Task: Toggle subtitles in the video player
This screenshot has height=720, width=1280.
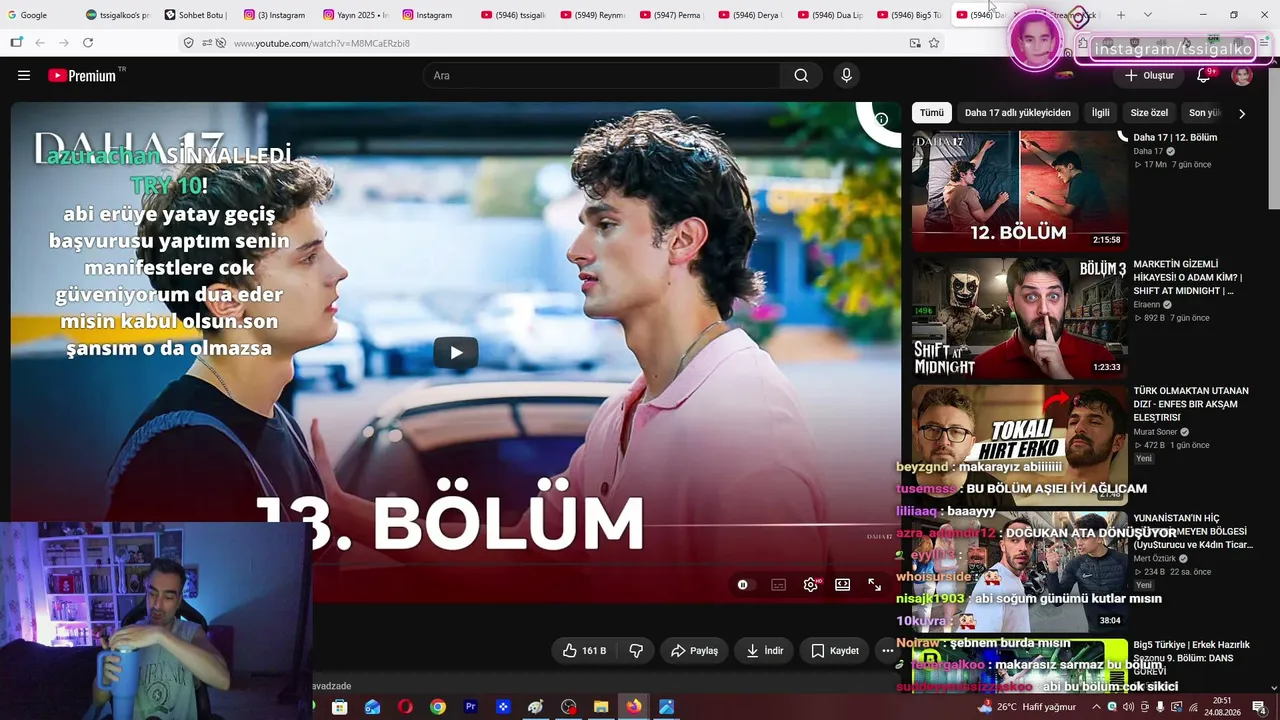Action: coord(778,585)
